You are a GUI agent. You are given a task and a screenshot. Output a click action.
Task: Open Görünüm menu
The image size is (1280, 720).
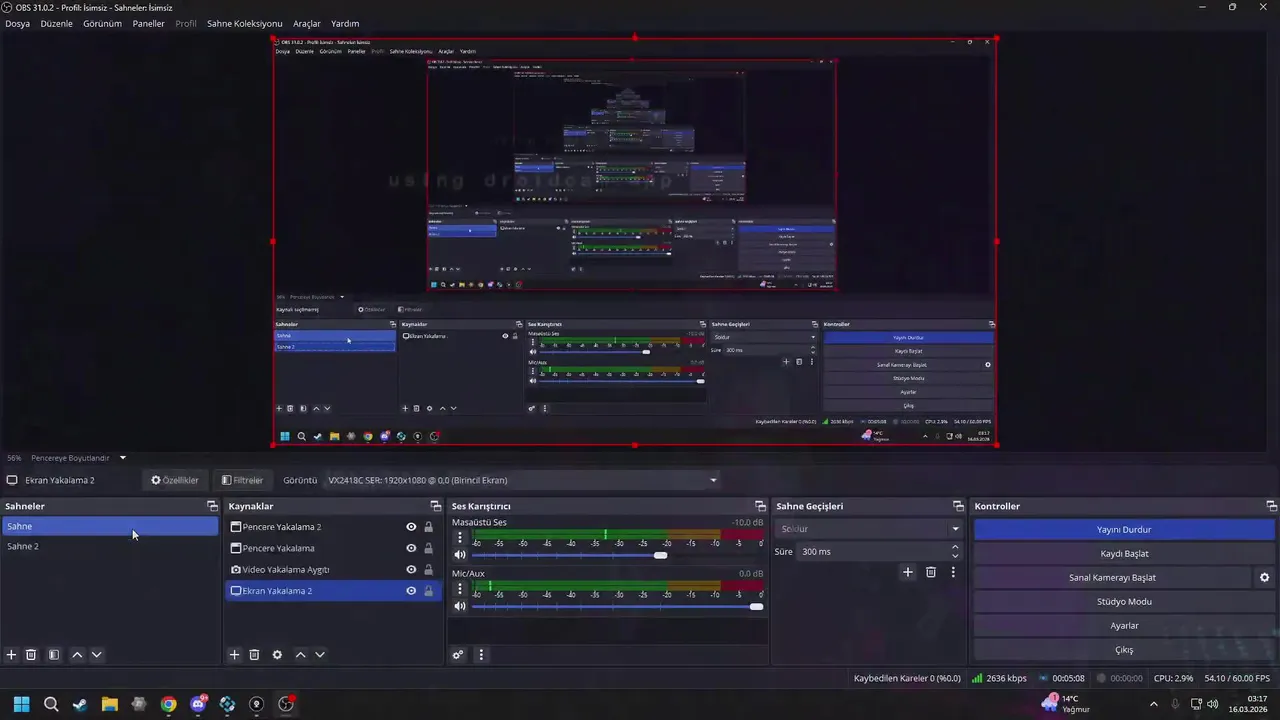pos(102,23)
